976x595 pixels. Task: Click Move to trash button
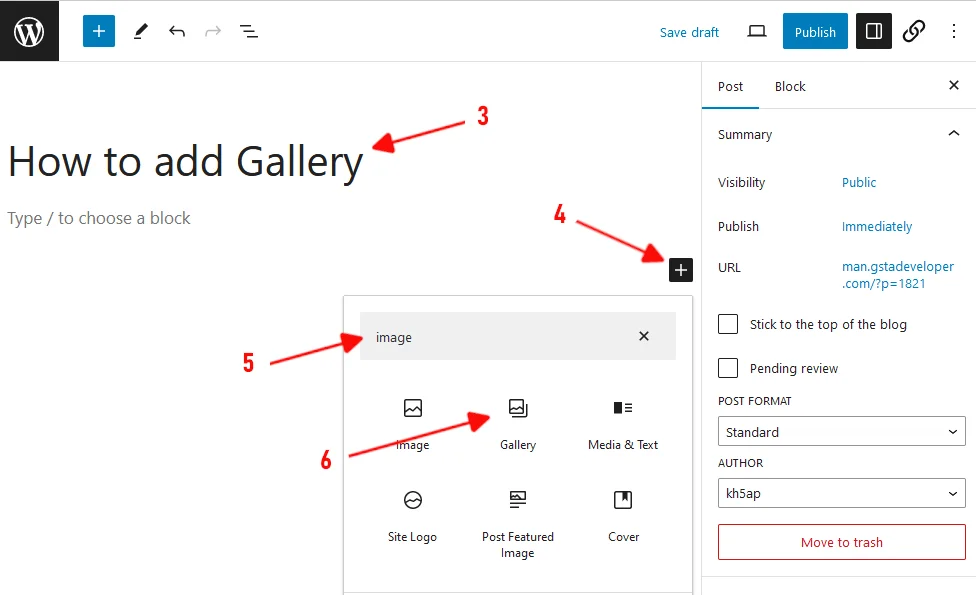841,542
